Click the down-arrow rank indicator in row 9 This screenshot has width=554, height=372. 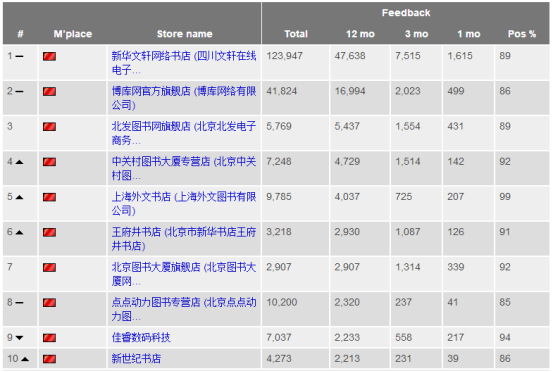point(19,338)
